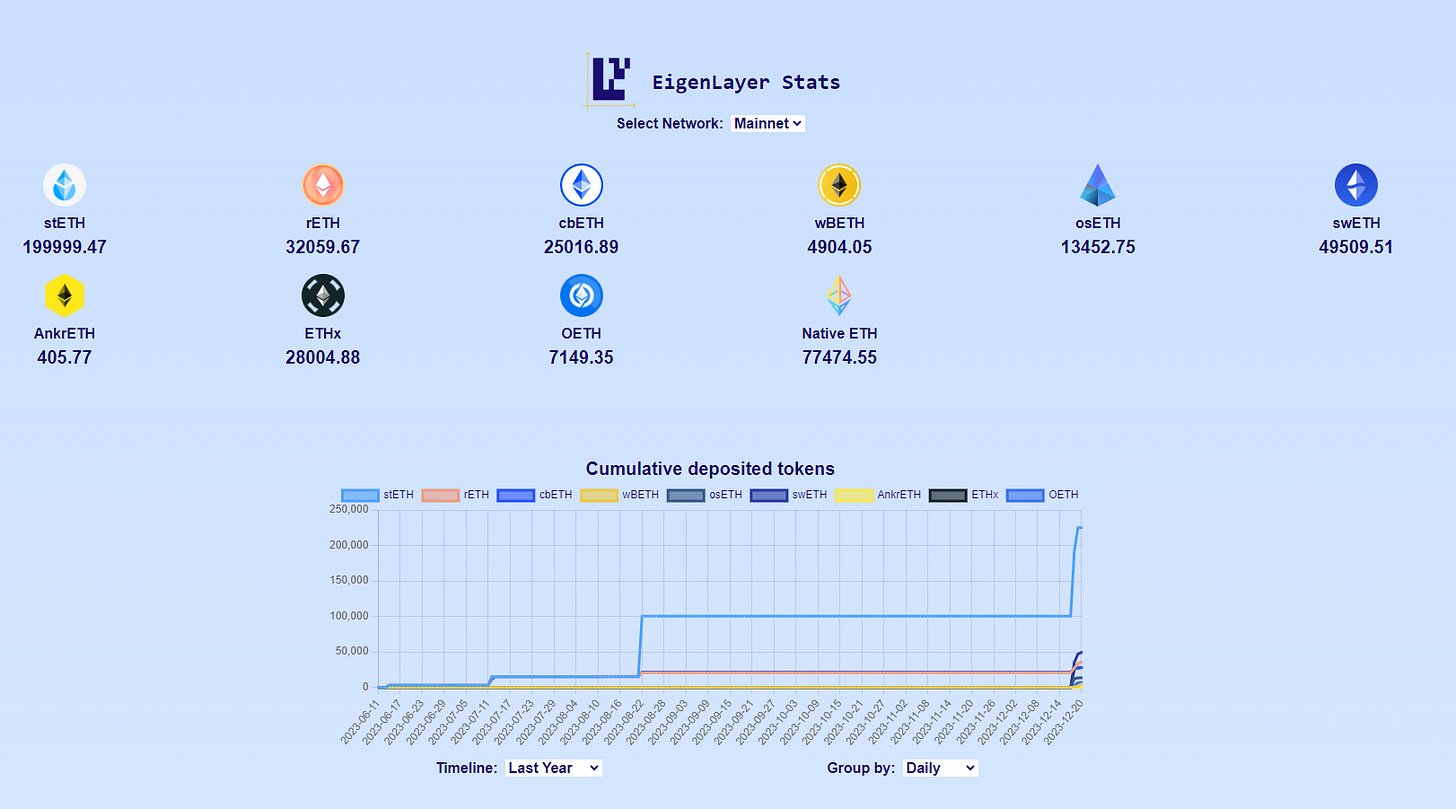Click the rETH orange token icon
Image resolution: width=1456 pixels, height=809 pixels.
pyautogui.click(x=323, y=185)
